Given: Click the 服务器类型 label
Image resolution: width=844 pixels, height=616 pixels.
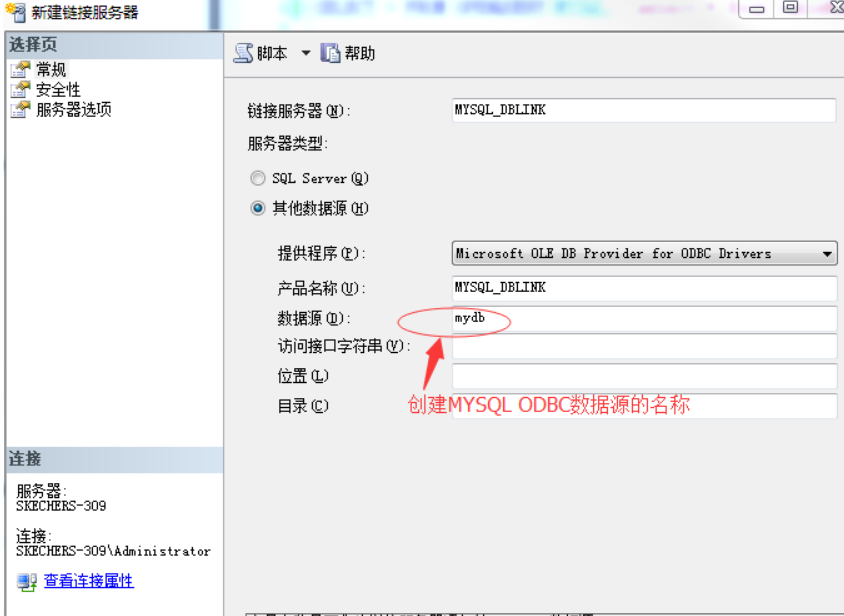Looking at the screenshot, I should tap(288, 144).
